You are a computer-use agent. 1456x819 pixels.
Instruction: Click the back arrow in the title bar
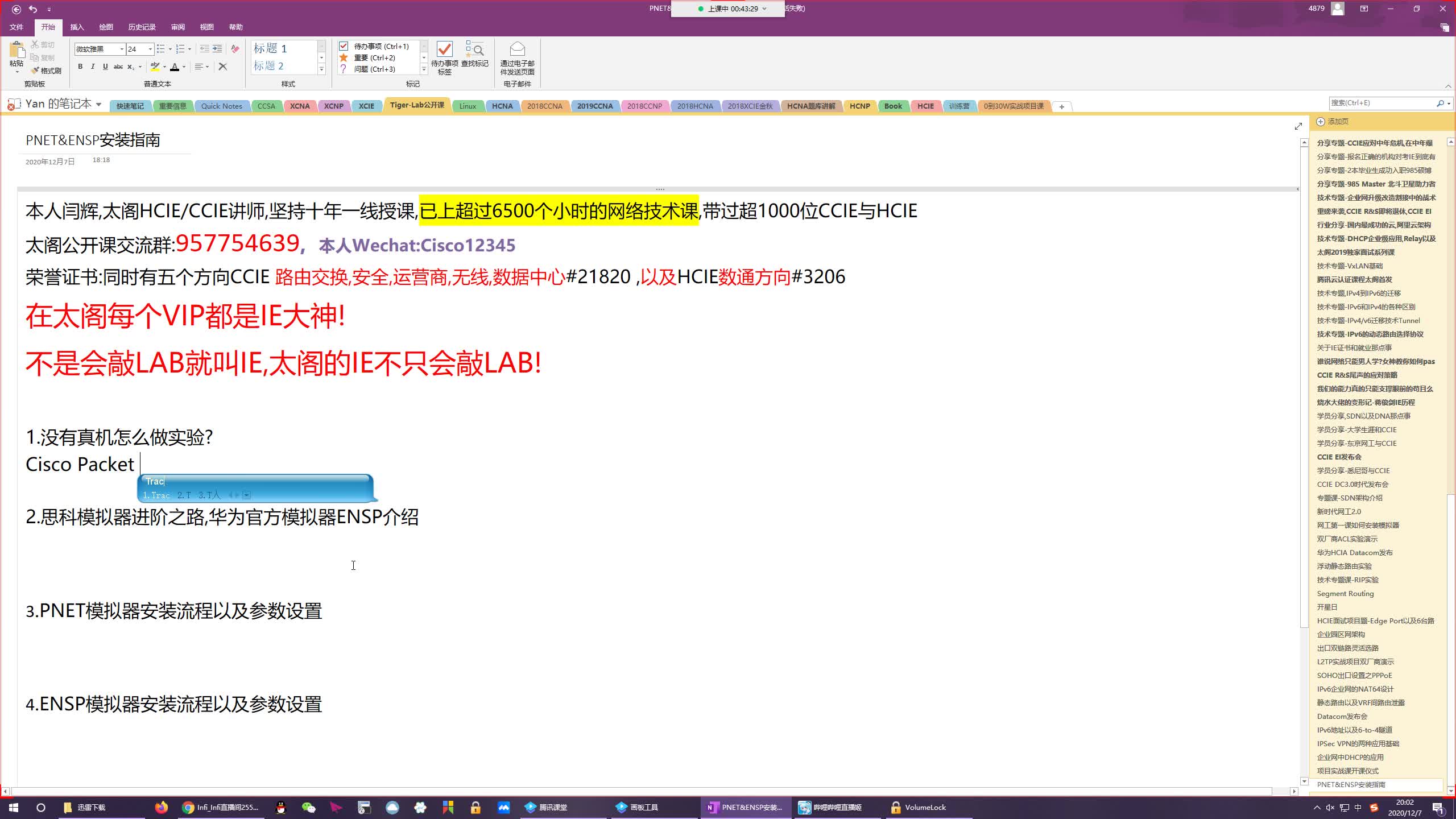16,9
